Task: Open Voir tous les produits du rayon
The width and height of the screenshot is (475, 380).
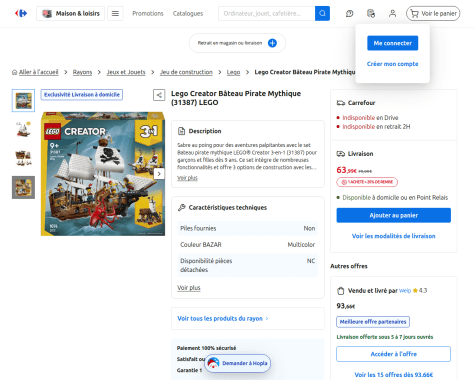Action: pyautogui.click(x=223, y=318)
